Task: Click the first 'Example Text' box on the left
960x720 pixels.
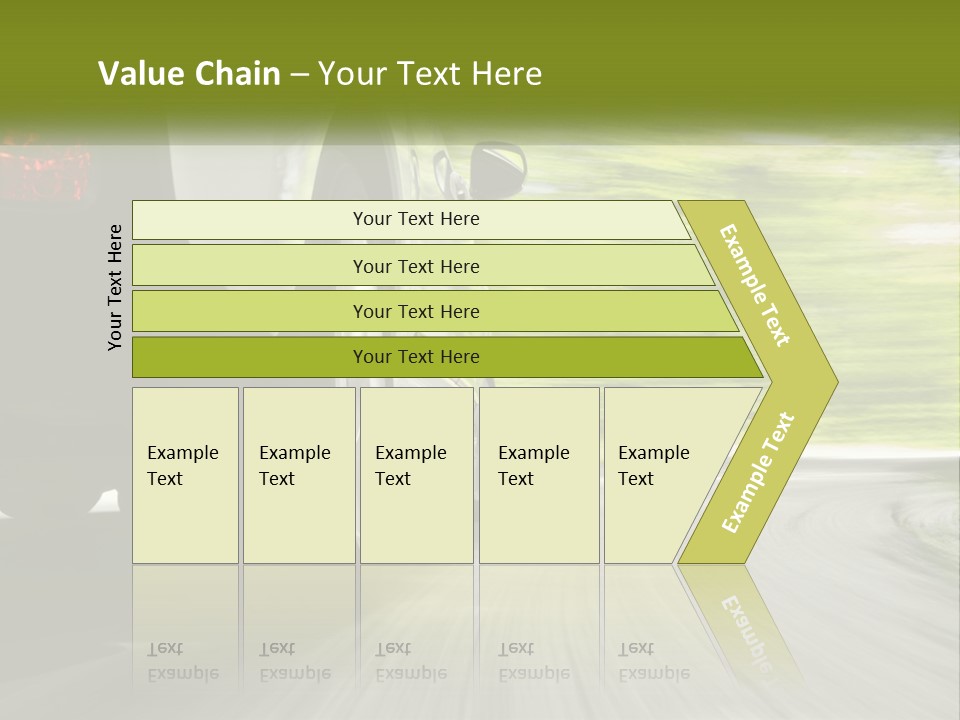Action: [x=186, y=475]
